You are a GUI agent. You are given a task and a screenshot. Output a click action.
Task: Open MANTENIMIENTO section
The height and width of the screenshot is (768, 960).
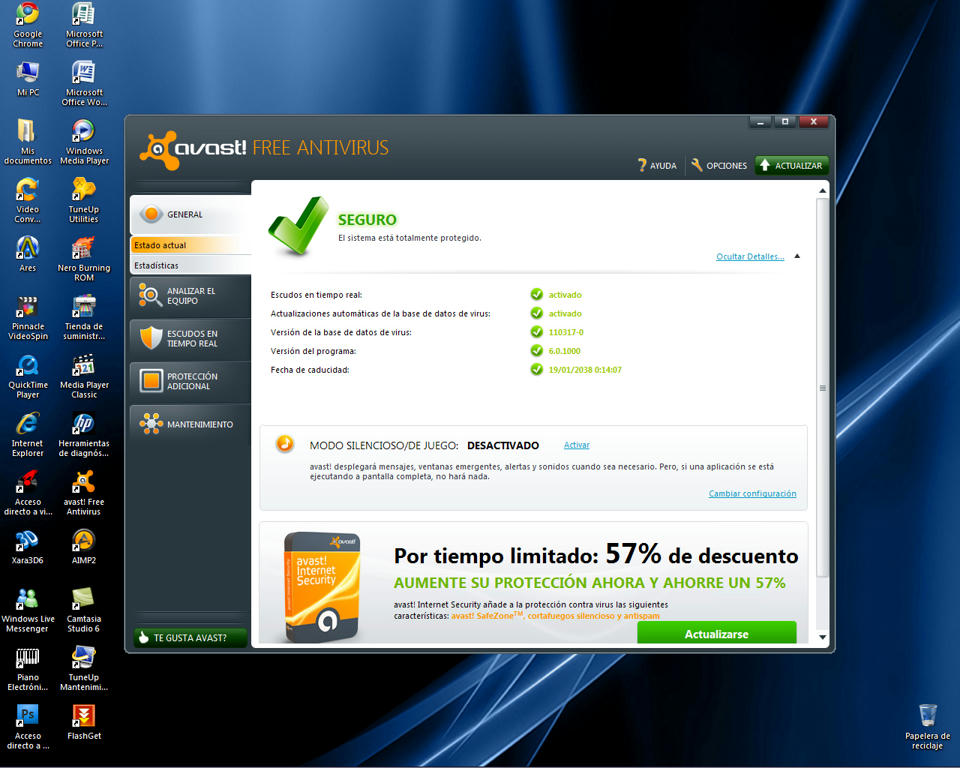tap(190, 424)
